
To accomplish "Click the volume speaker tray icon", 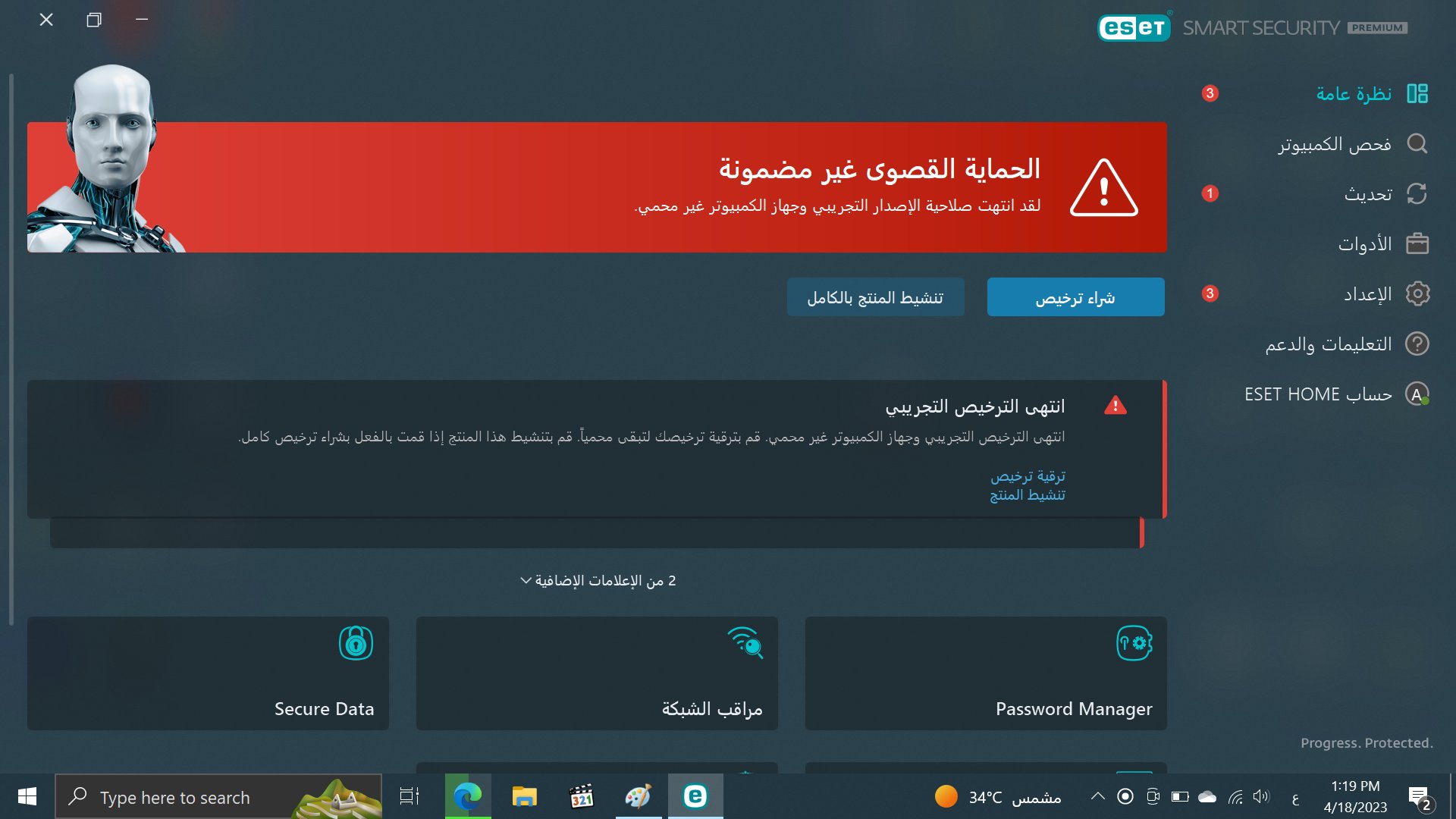I will 1261,796.
